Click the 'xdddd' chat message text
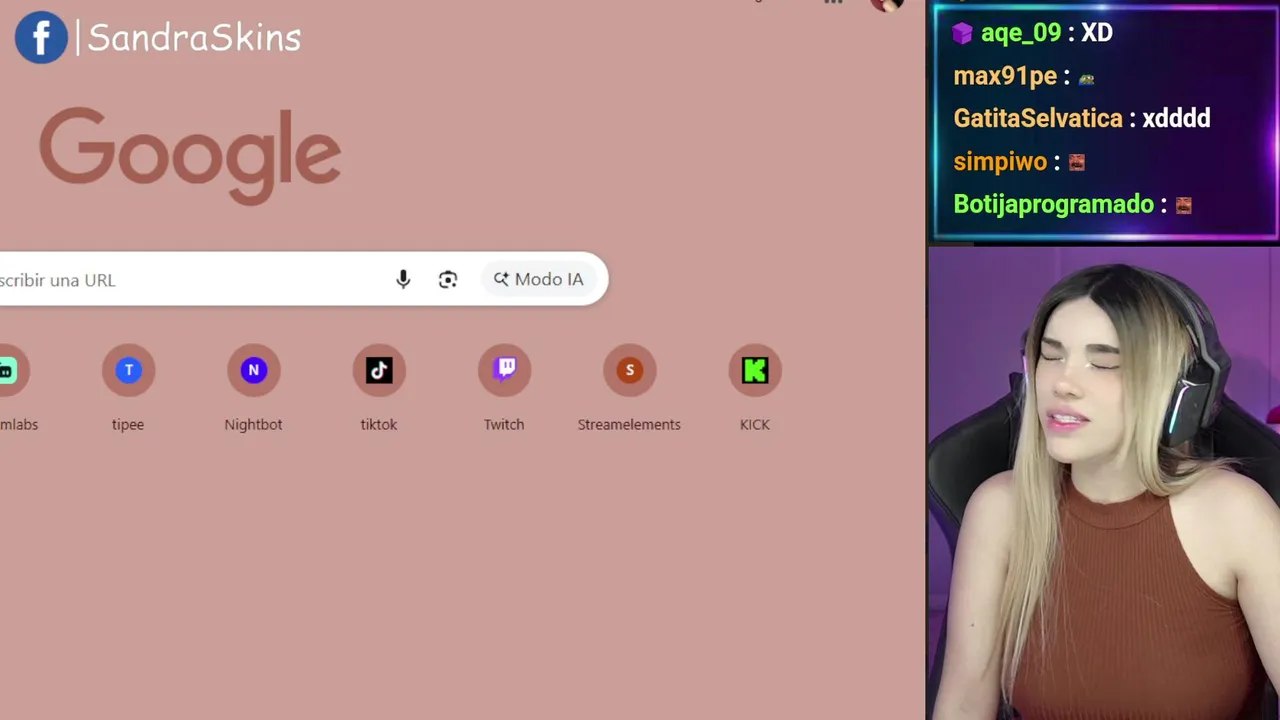The image size is (1280, 720). tap(1176, 118)
